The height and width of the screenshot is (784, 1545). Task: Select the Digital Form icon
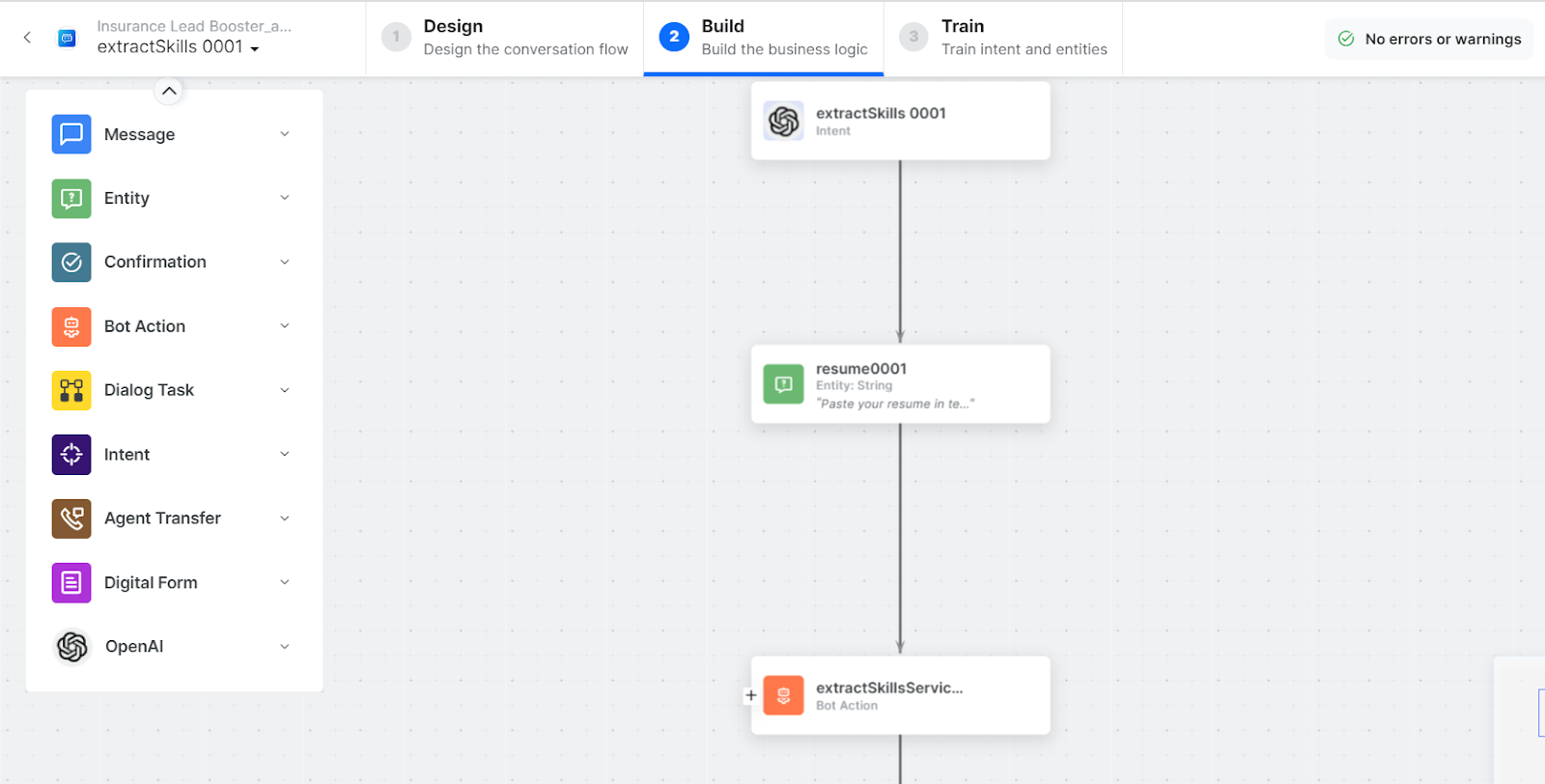coord(71,583)
